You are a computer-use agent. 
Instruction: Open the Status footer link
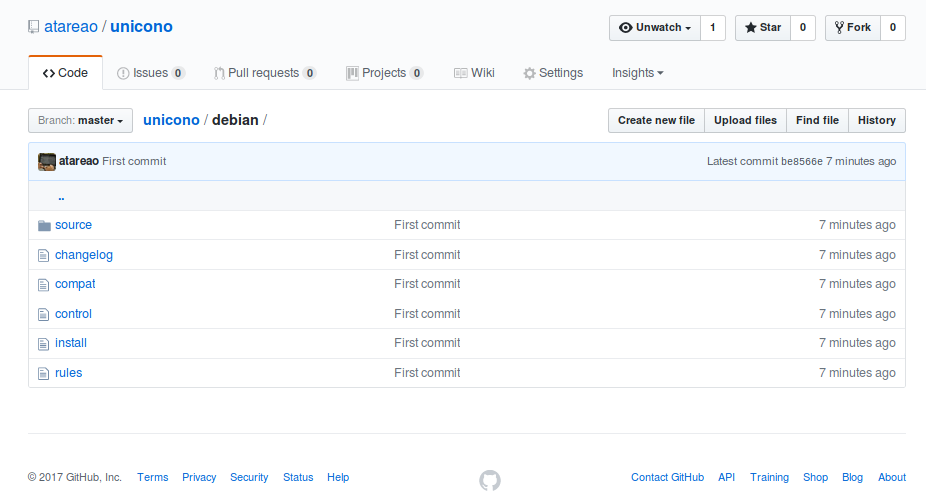click(298, 477)
